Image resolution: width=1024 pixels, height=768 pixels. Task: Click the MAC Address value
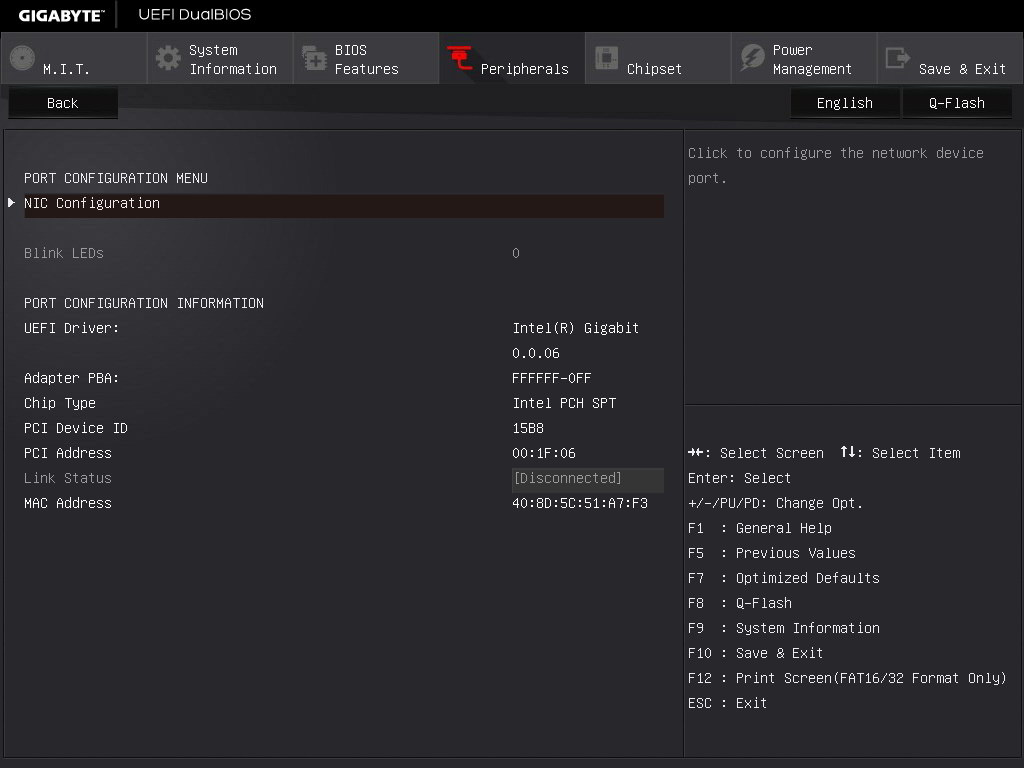pyautogui.click(x=580, y=503)
